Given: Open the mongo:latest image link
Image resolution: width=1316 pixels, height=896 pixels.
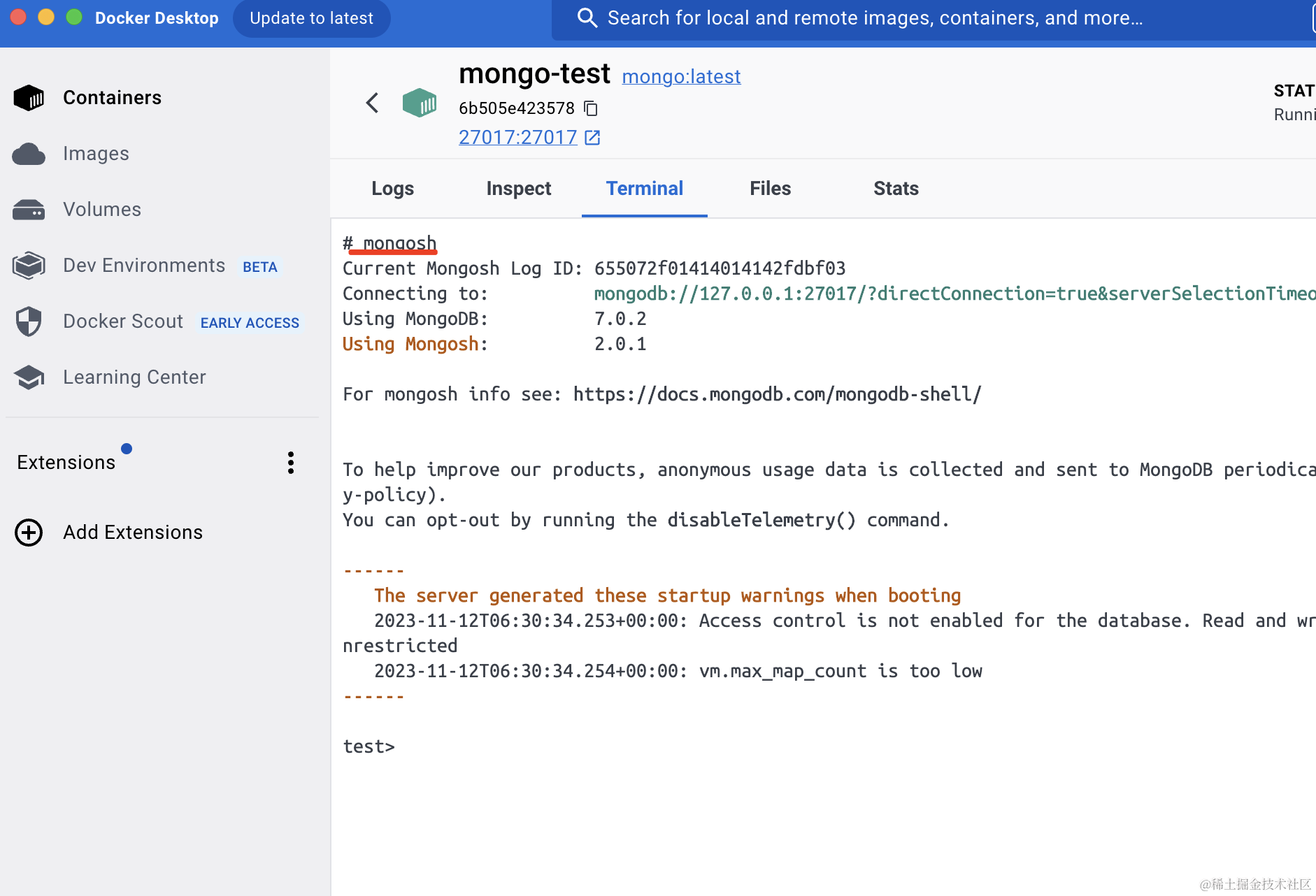Looking at the screenshot, I should click(681, 76).
